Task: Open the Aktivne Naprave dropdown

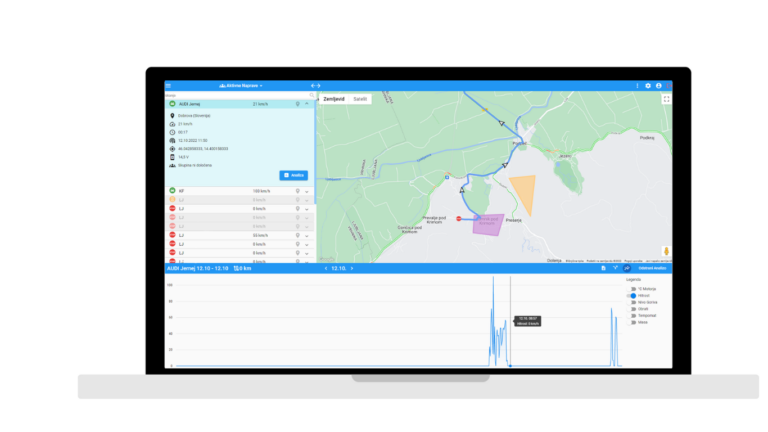Action: pyautogui.click(x=240, y=86)
